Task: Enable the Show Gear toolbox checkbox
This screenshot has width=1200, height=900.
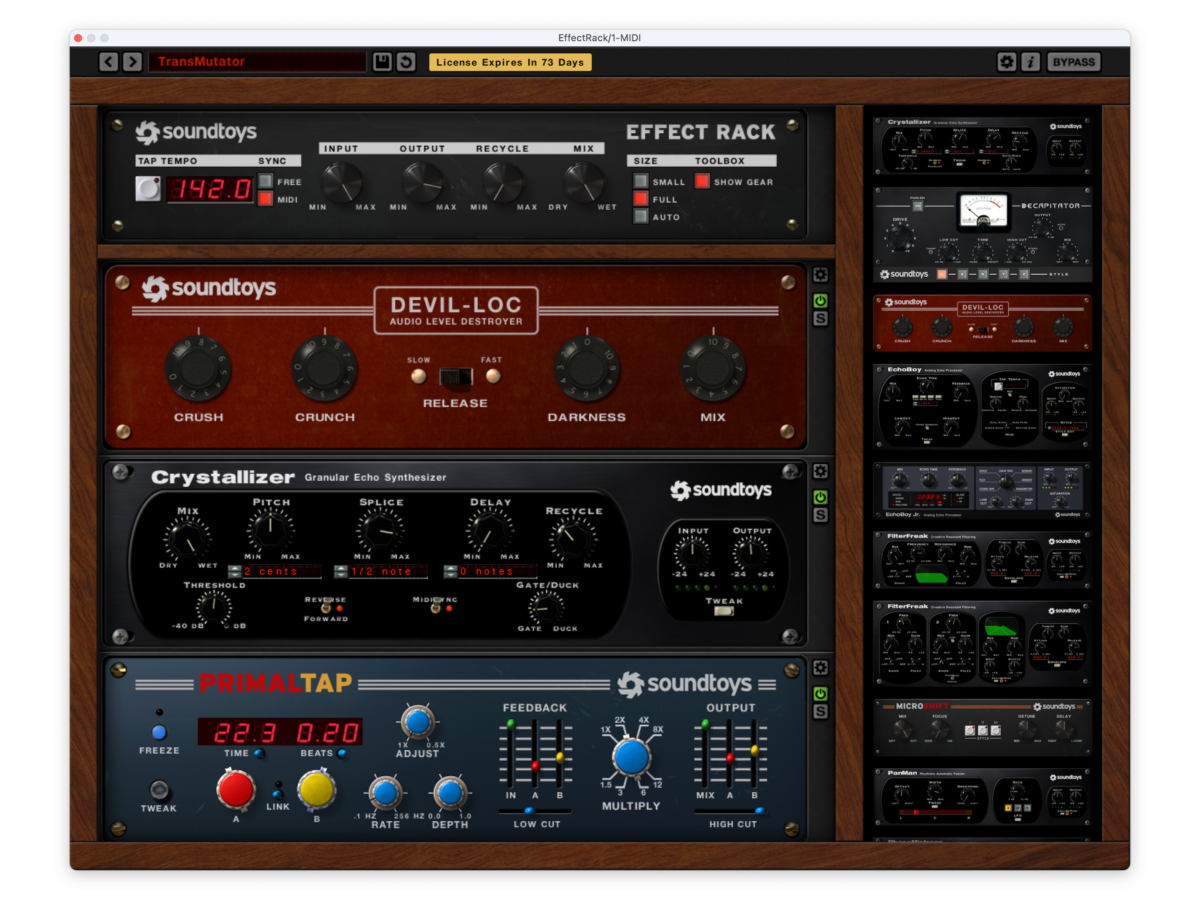Action: 702,182
